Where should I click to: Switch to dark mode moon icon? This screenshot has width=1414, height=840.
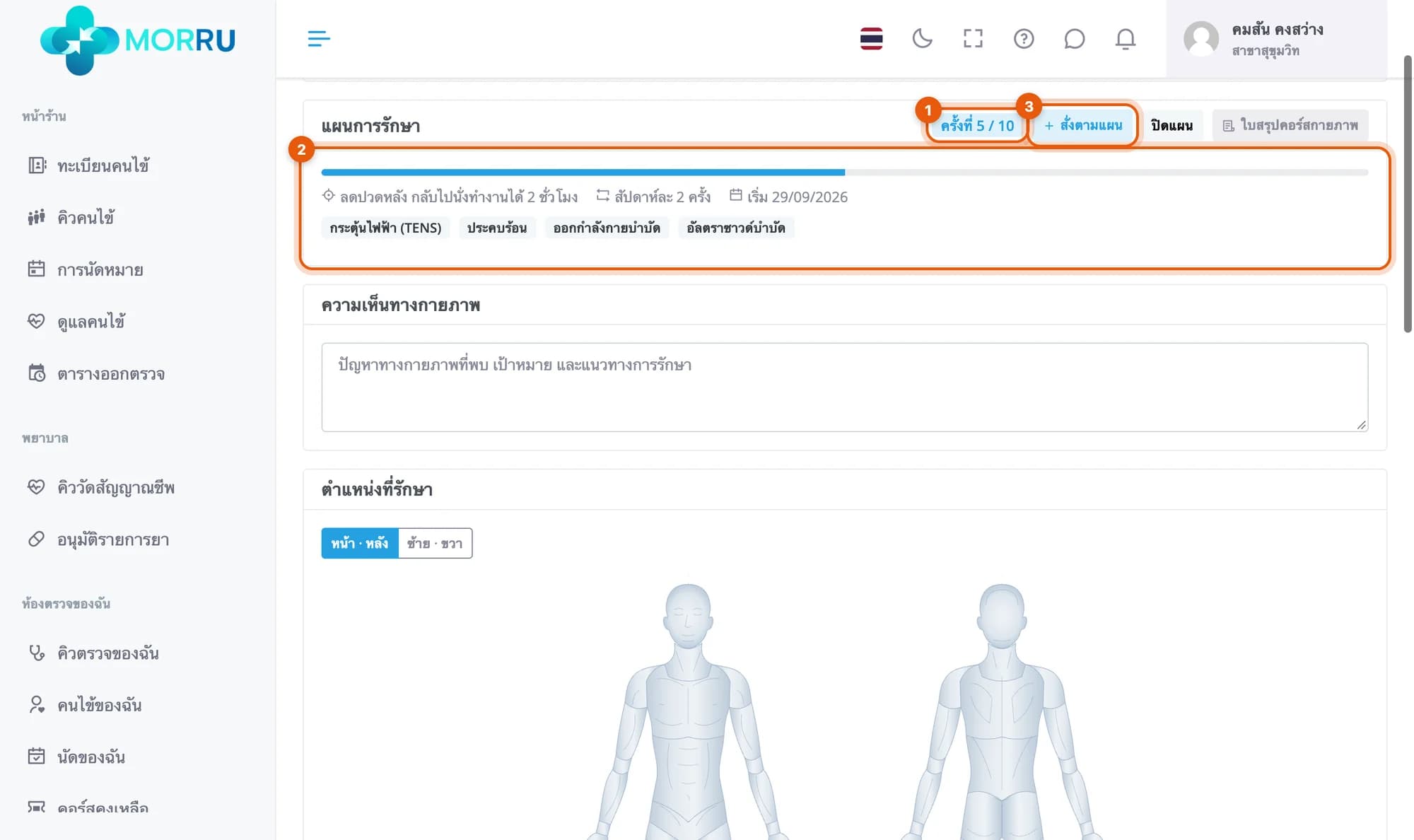[922, 39]
